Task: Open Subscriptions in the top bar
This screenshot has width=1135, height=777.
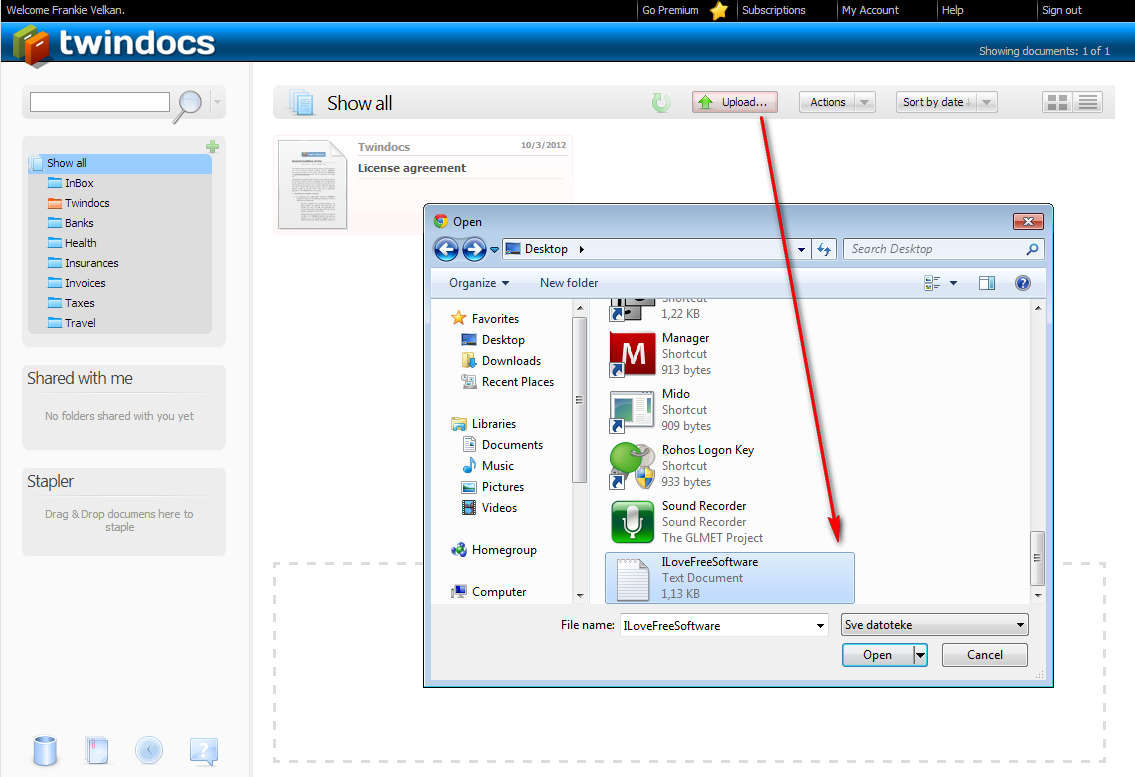Action: [x=774, y=10]
